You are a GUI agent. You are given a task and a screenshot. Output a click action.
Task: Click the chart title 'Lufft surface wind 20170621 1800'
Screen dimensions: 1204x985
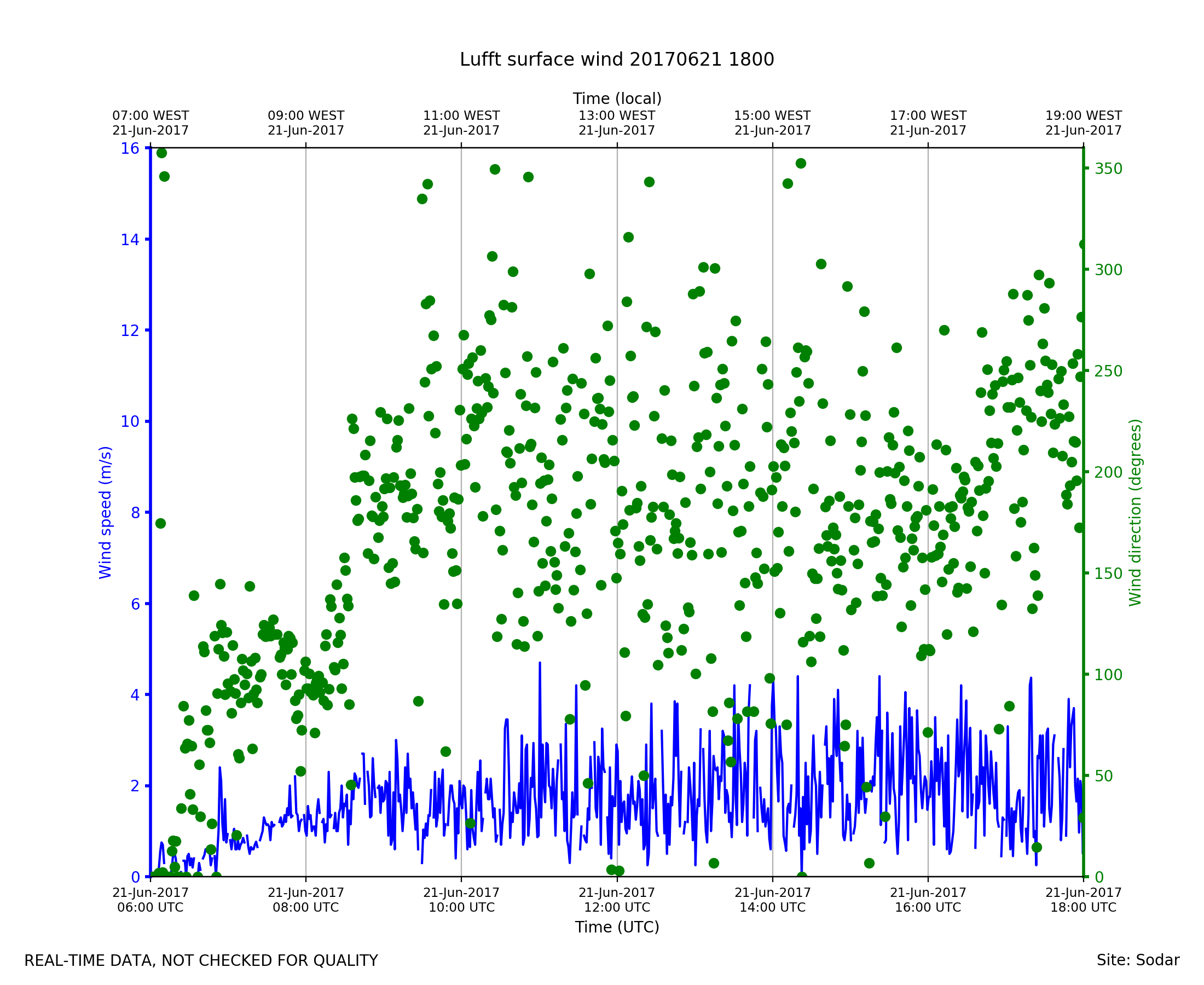point(617,60)
